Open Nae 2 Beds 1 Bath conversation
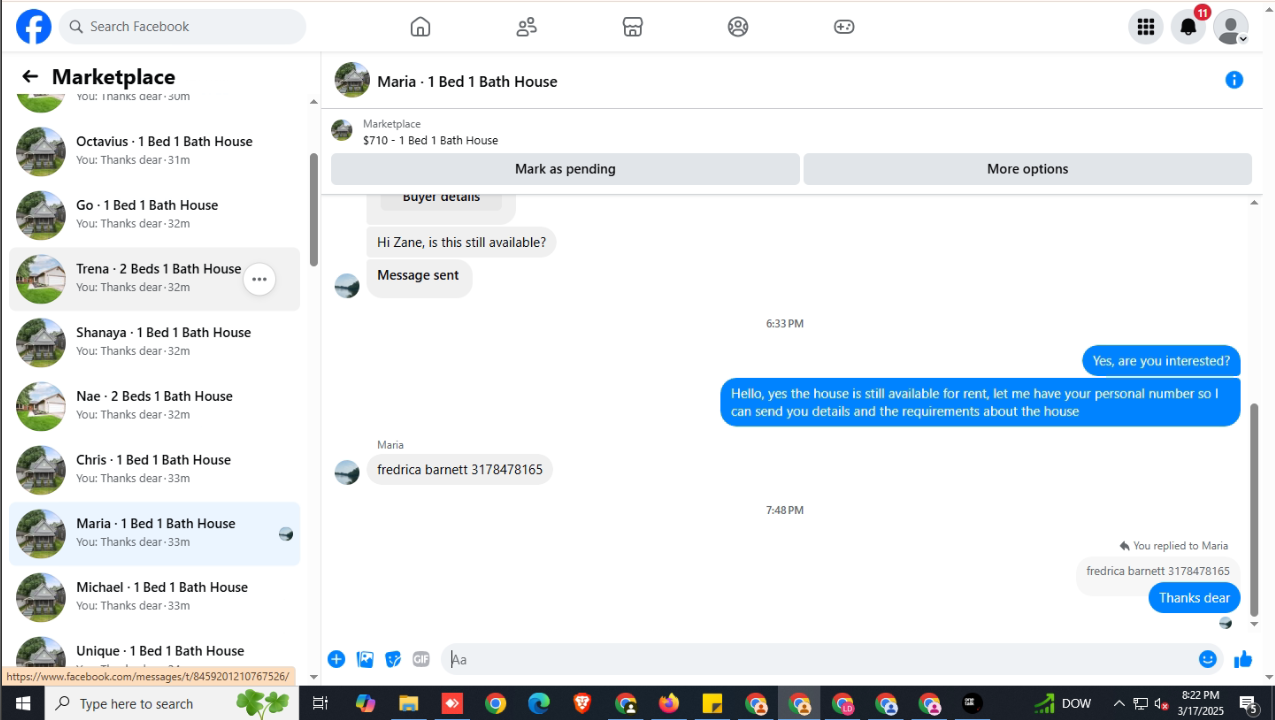Screen dimensions: 1275x720 (x=155, y=406)
